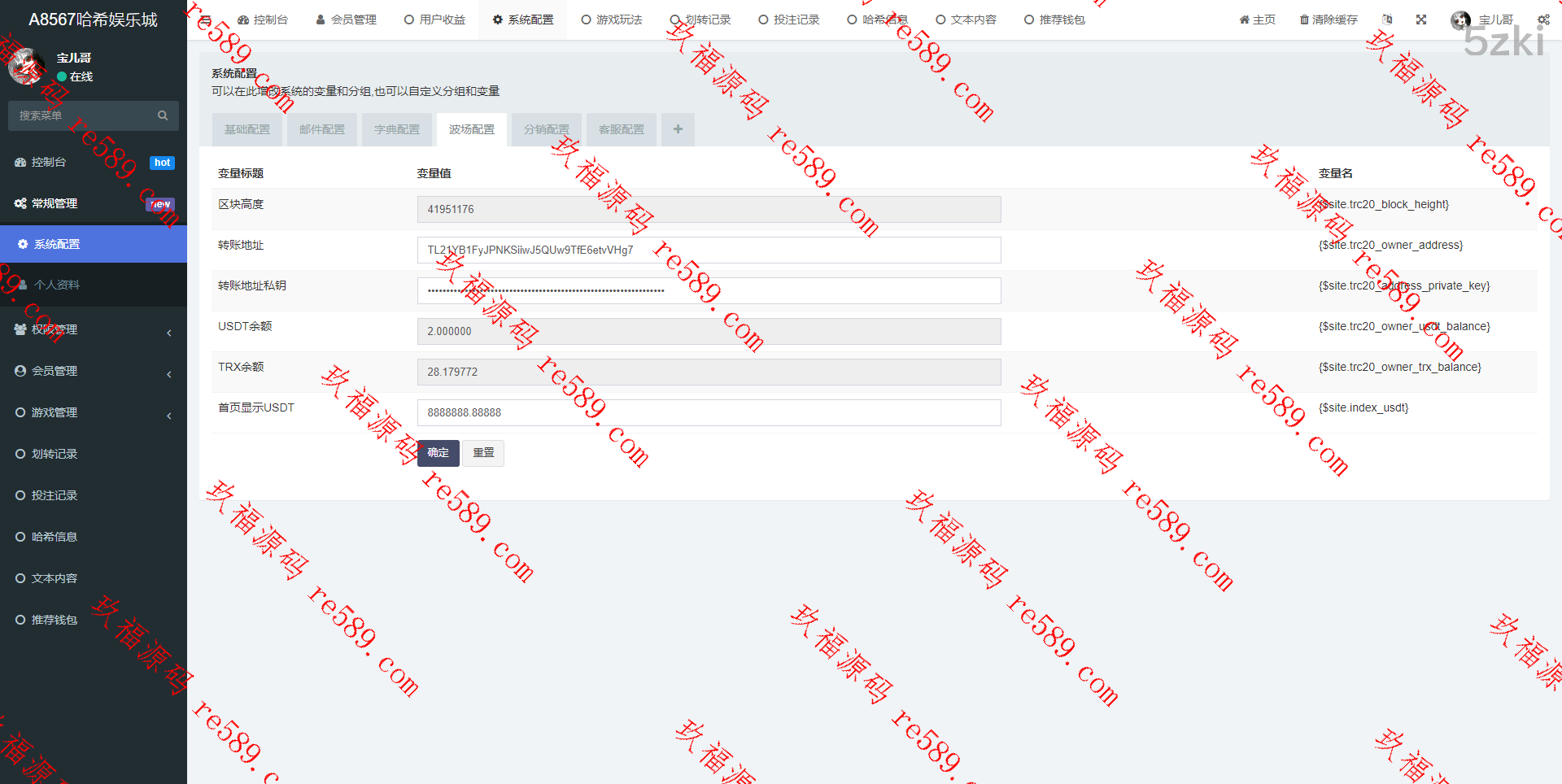
Task: Select the 系统配置 tab in the top bar
Action: (x=523, y=20)
